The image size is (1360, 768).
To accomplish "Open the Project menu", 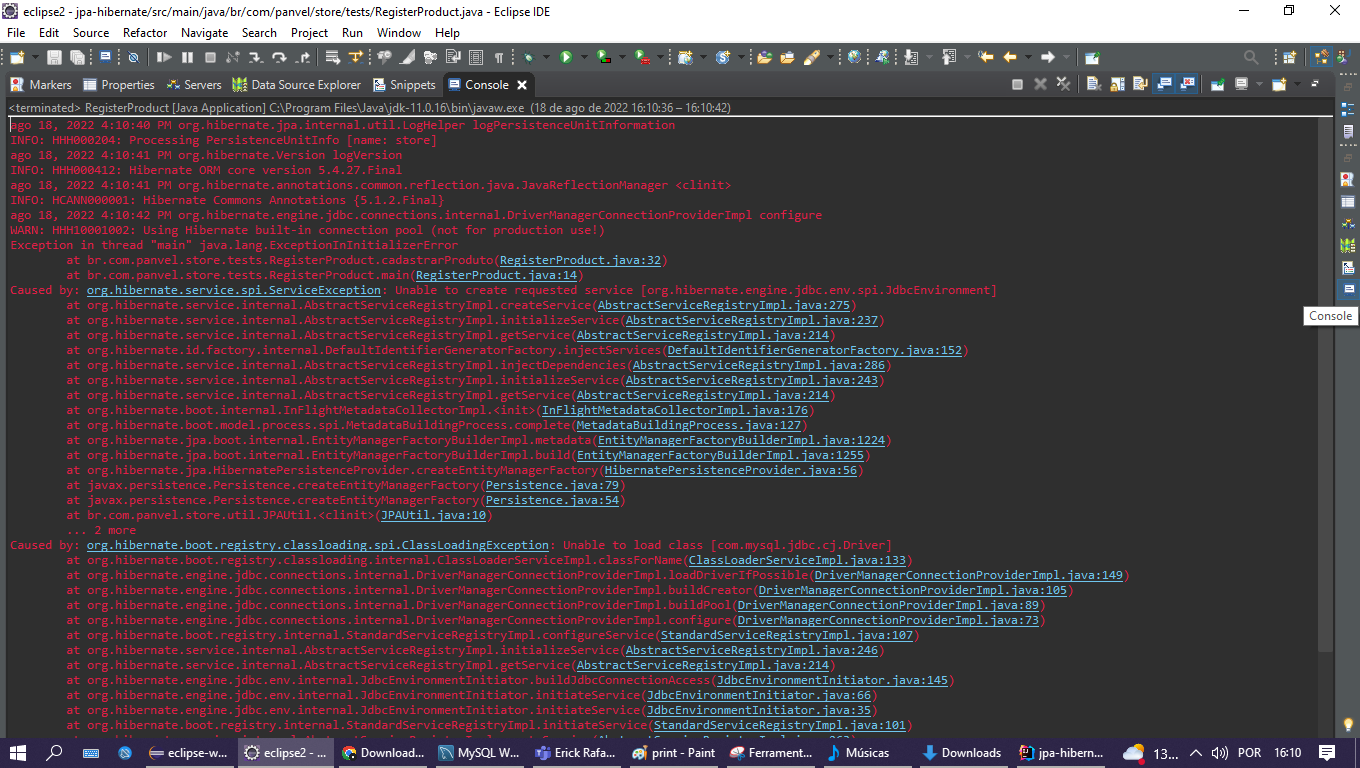I will (x=309, y=33).
